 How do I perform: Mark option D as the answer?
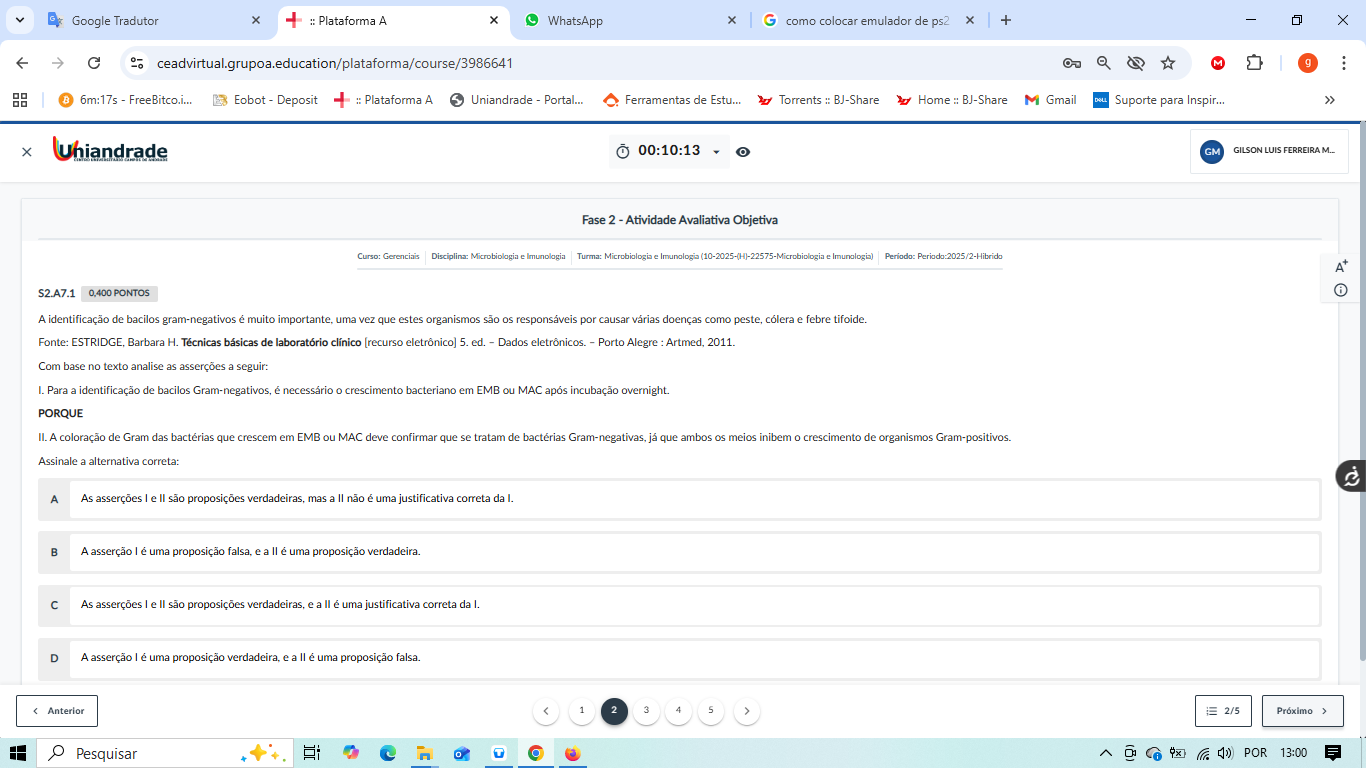(x=54, y=658)
